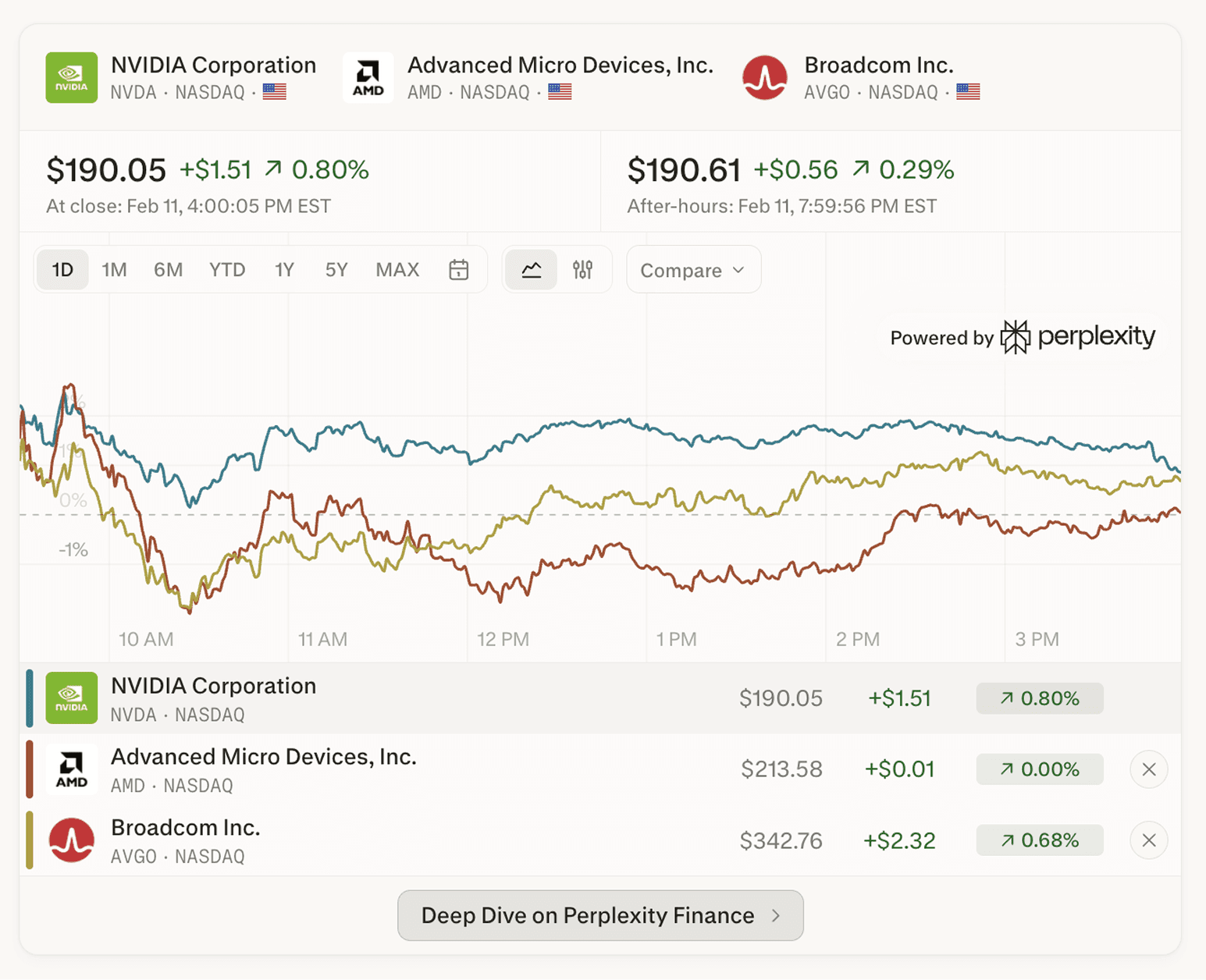Click the US flag next to AMD NASDAQ
1206x980 pixels.
click(x=560, y=92)
